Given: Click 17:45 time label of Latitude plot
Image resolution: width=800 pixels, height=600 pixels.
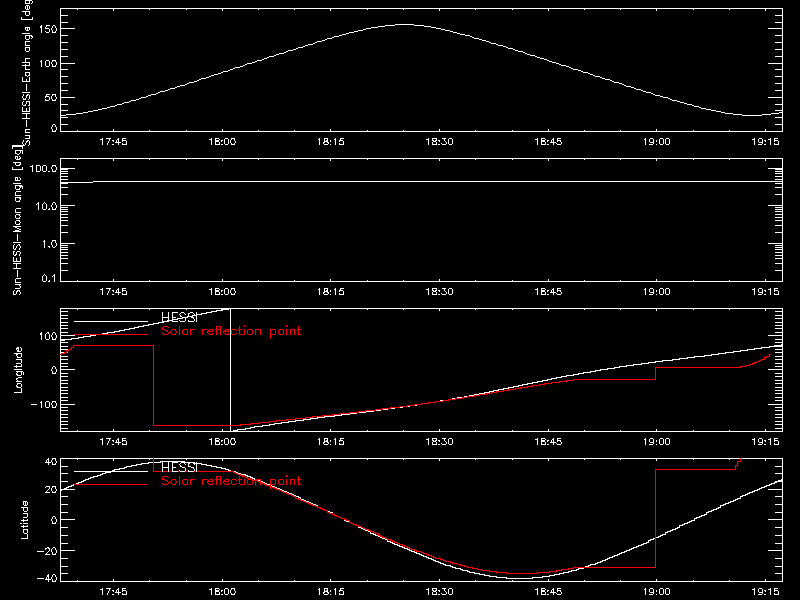Looking at the screenshot, I should point(113,592).
